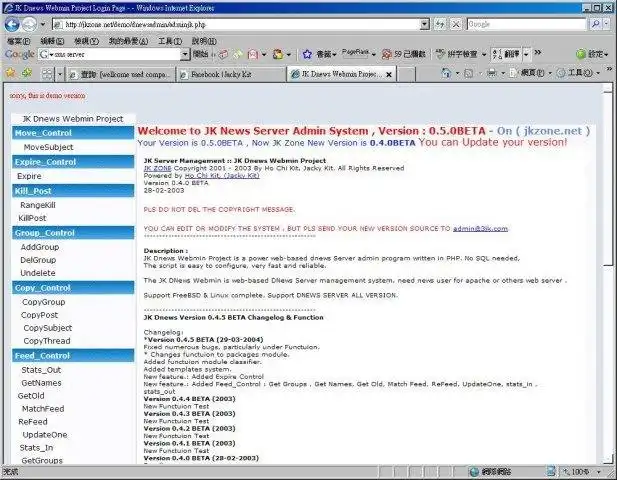The height and width of the screenshot is (480, 617).
Task: Switch to the Facebook Jacky Kit tab
Action: tap(231, 74)
